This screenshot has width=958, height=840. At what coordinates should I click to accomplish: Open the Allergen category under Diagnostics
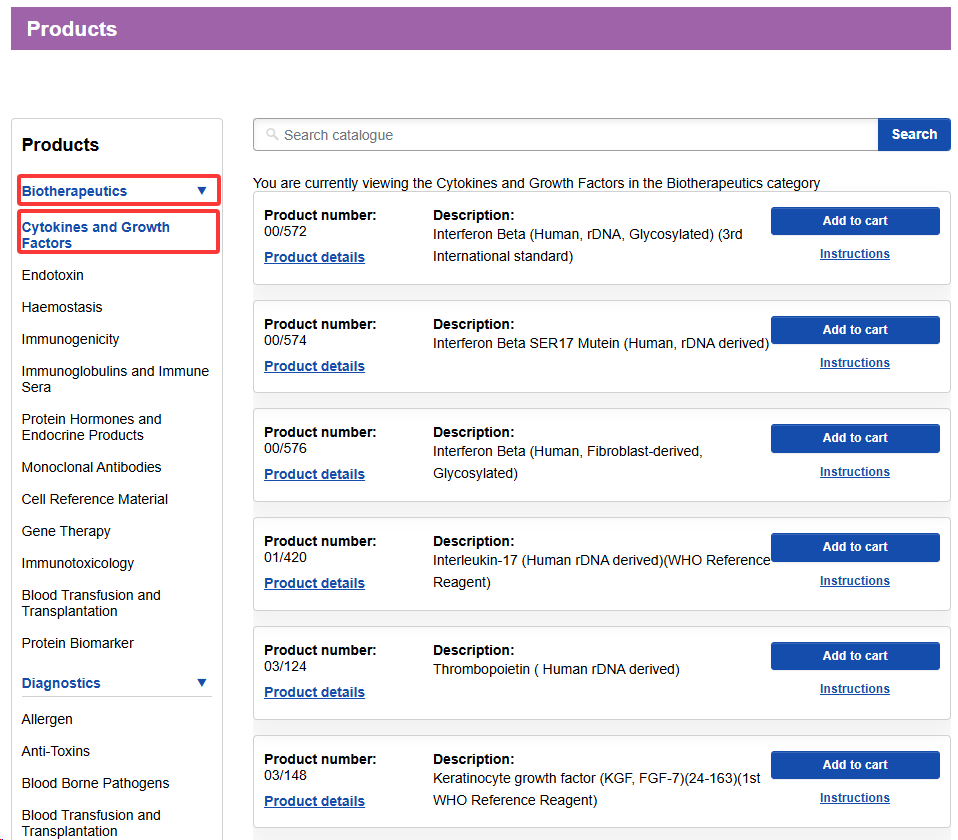pyautogui.click(x=47, y=719)
